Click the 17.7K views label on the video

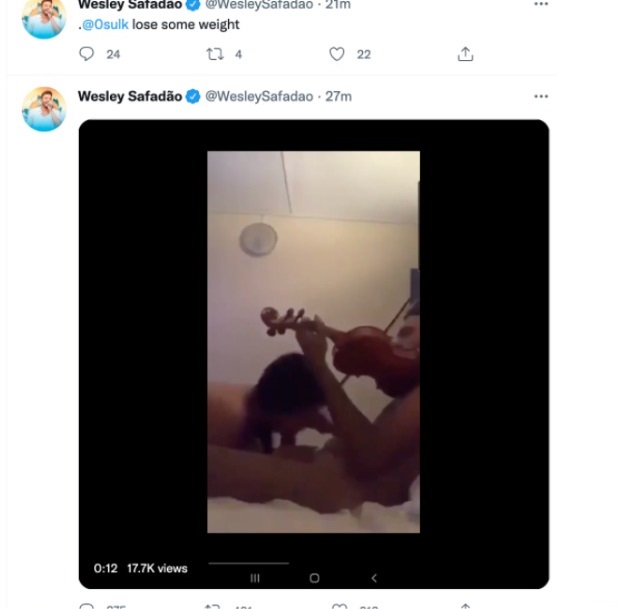coord(157,568)
